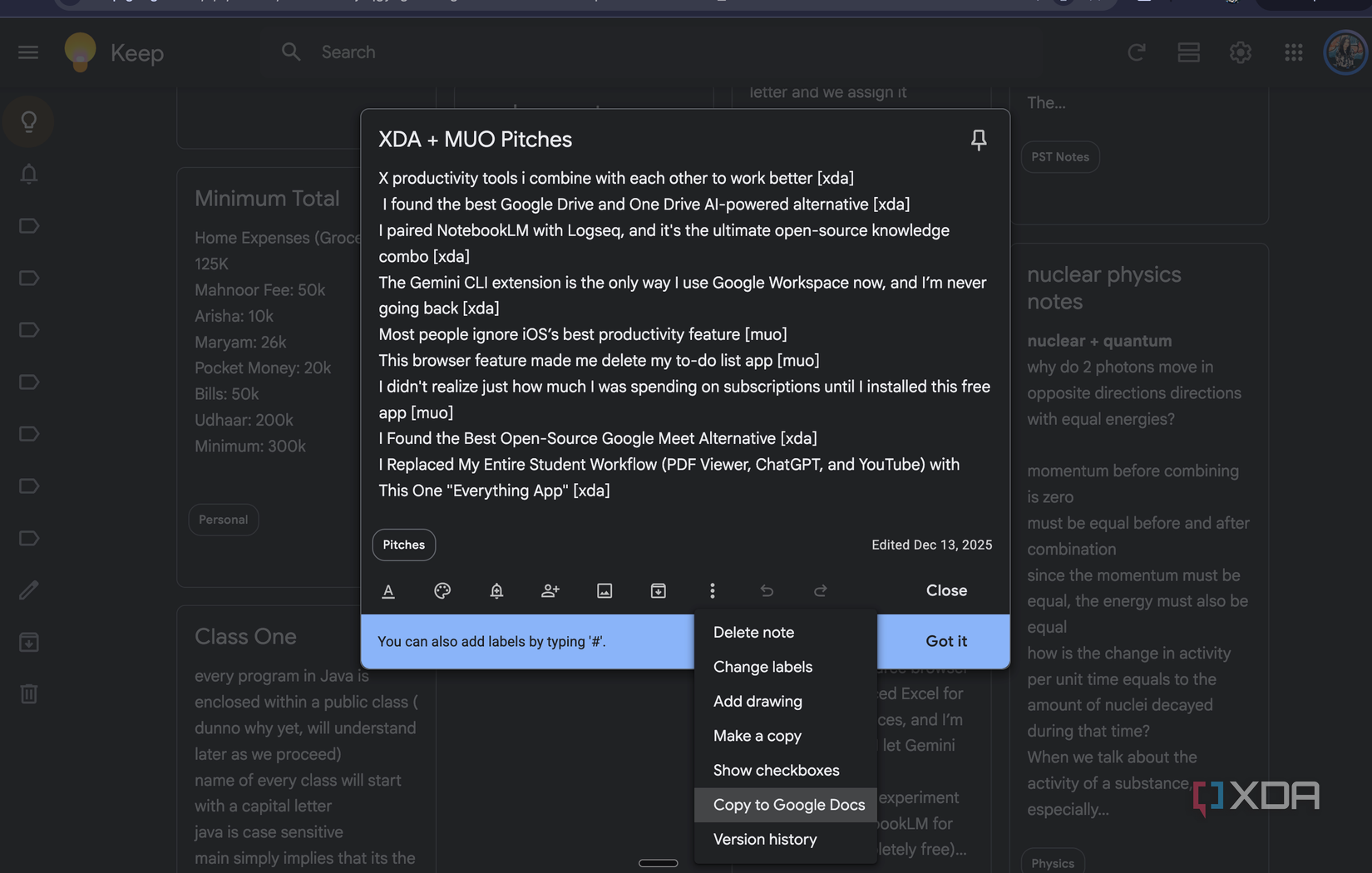Click the line about iOS's best productivity feature
Screen dimensions: 1372x873
coord(582,334)
